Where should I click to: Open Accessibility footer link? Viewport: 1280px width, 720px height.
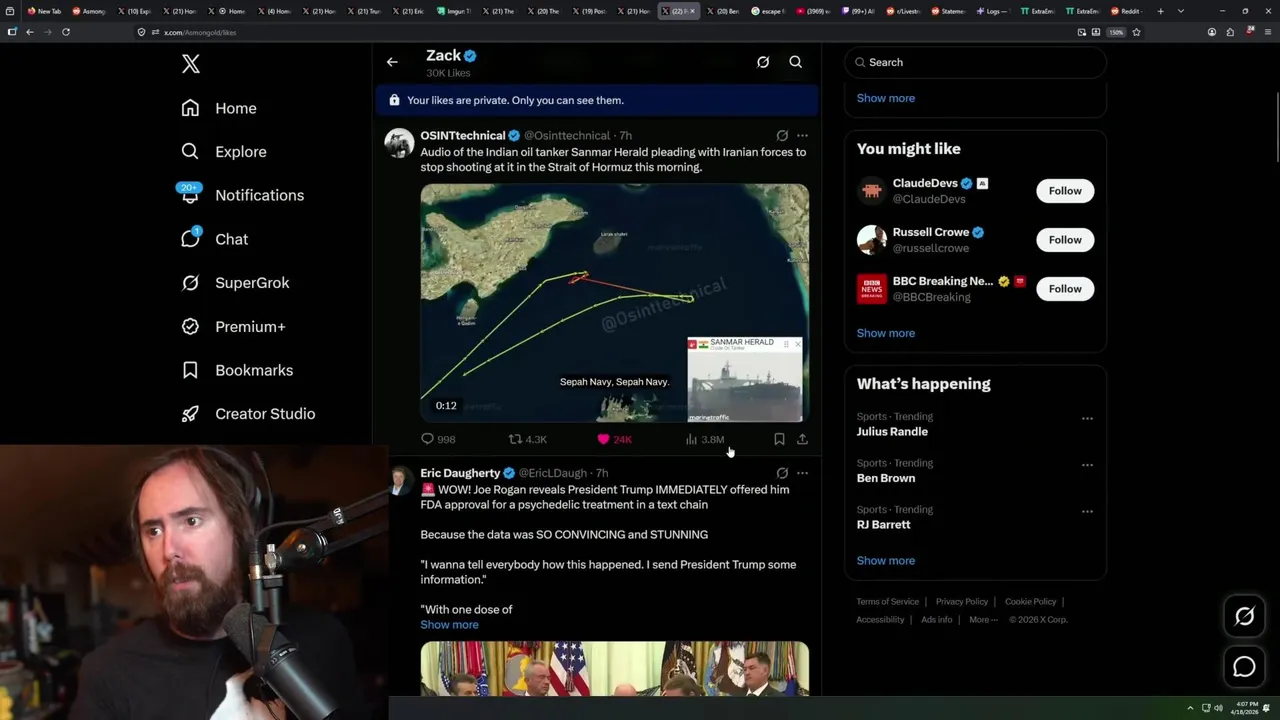point(880,620)
